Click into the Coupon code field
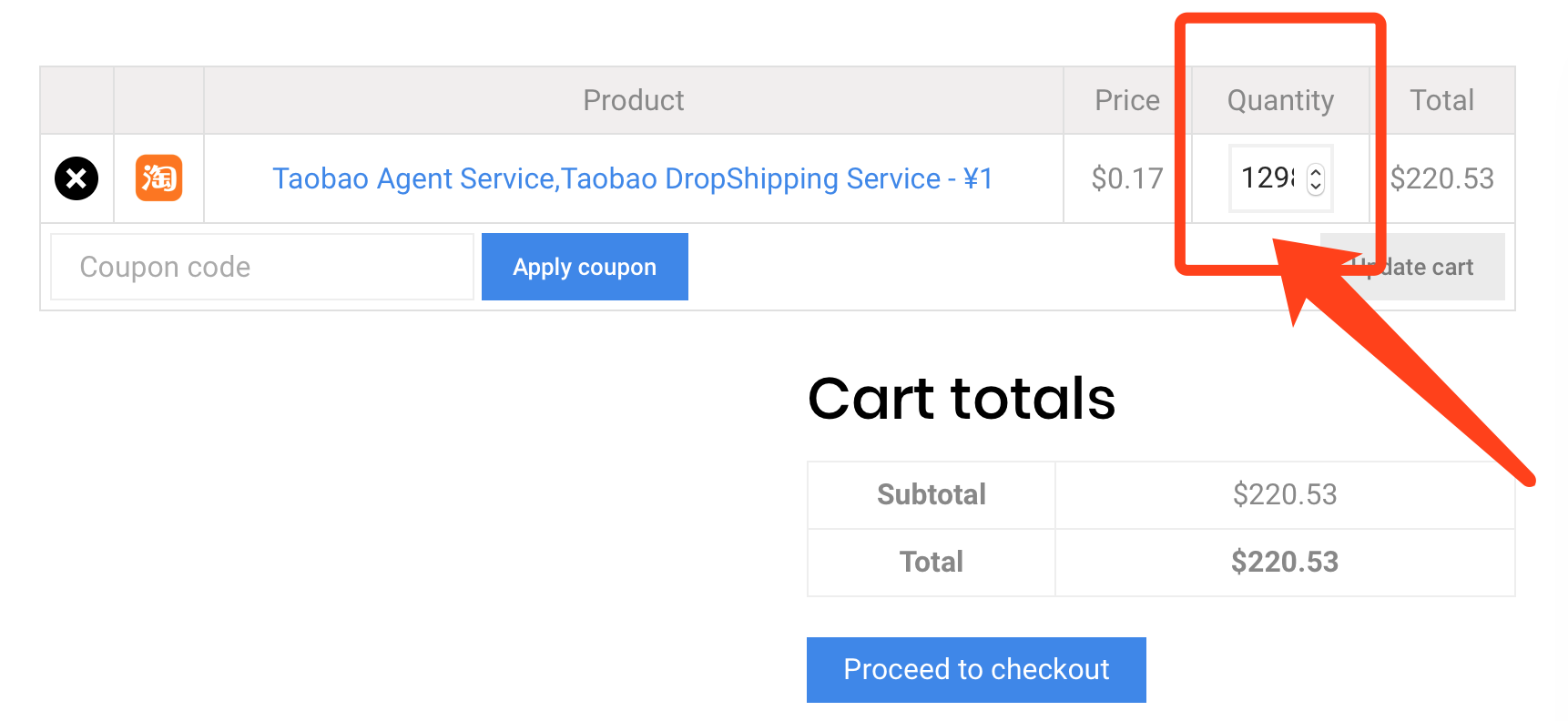This screenshot has height=721, width=1568. [x=262, y=267]
